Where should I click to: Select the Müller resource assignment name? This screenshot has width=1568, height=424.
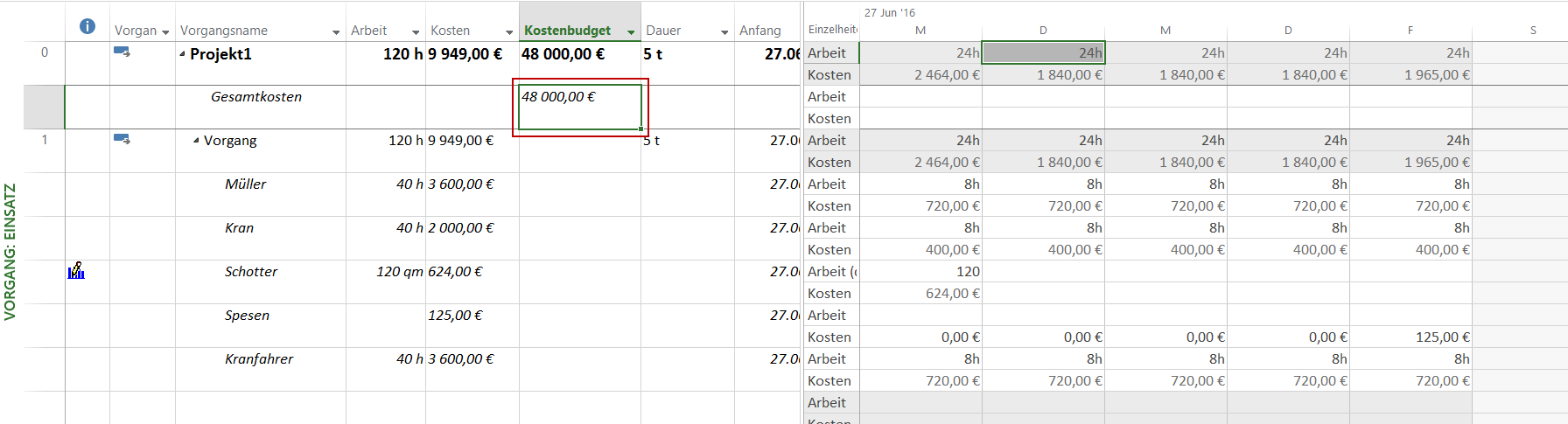245,184
